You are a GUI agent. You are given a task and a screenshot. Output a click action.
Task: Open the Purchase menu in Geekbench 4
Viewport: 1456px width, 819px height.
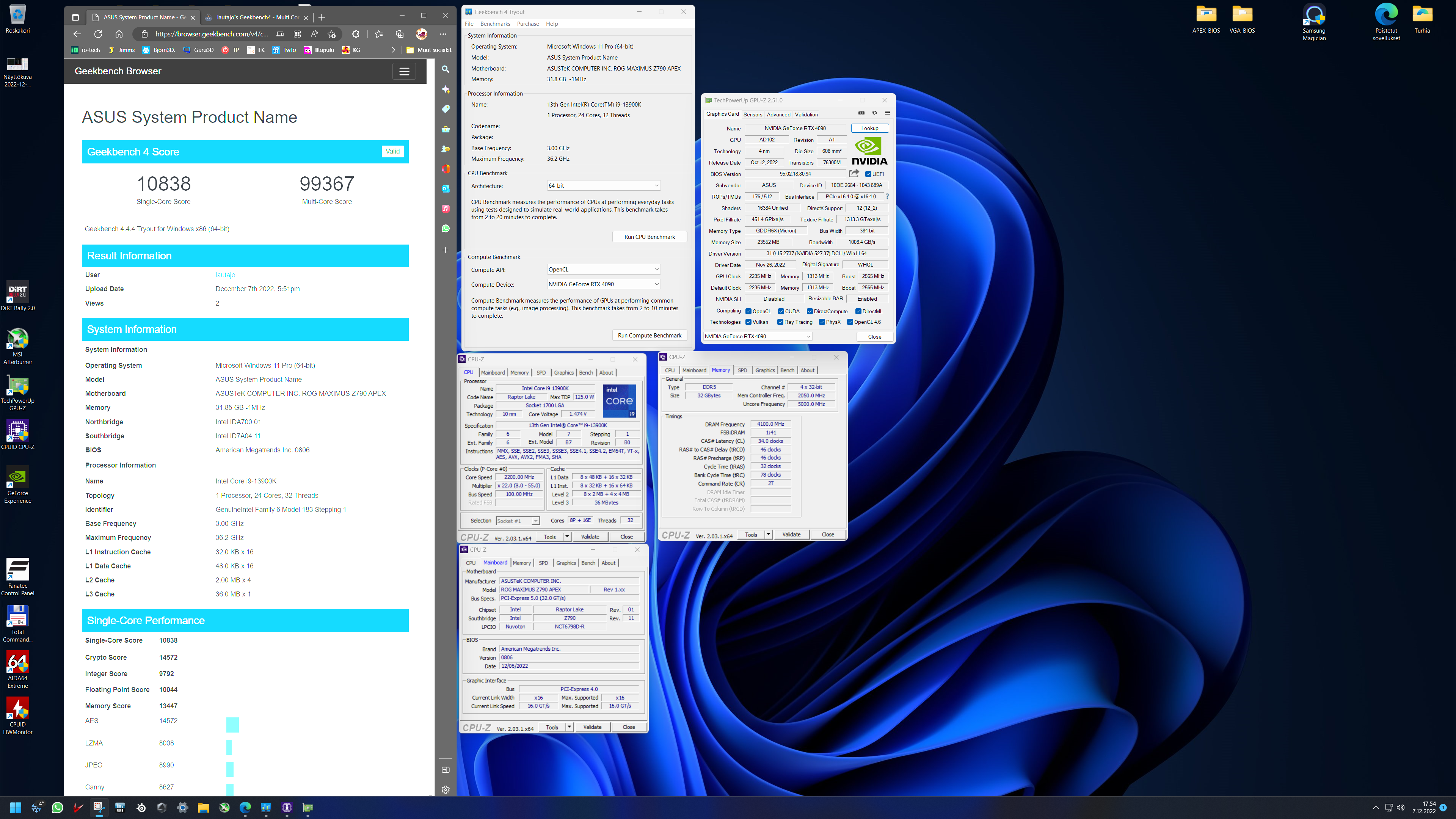(528, 24)
